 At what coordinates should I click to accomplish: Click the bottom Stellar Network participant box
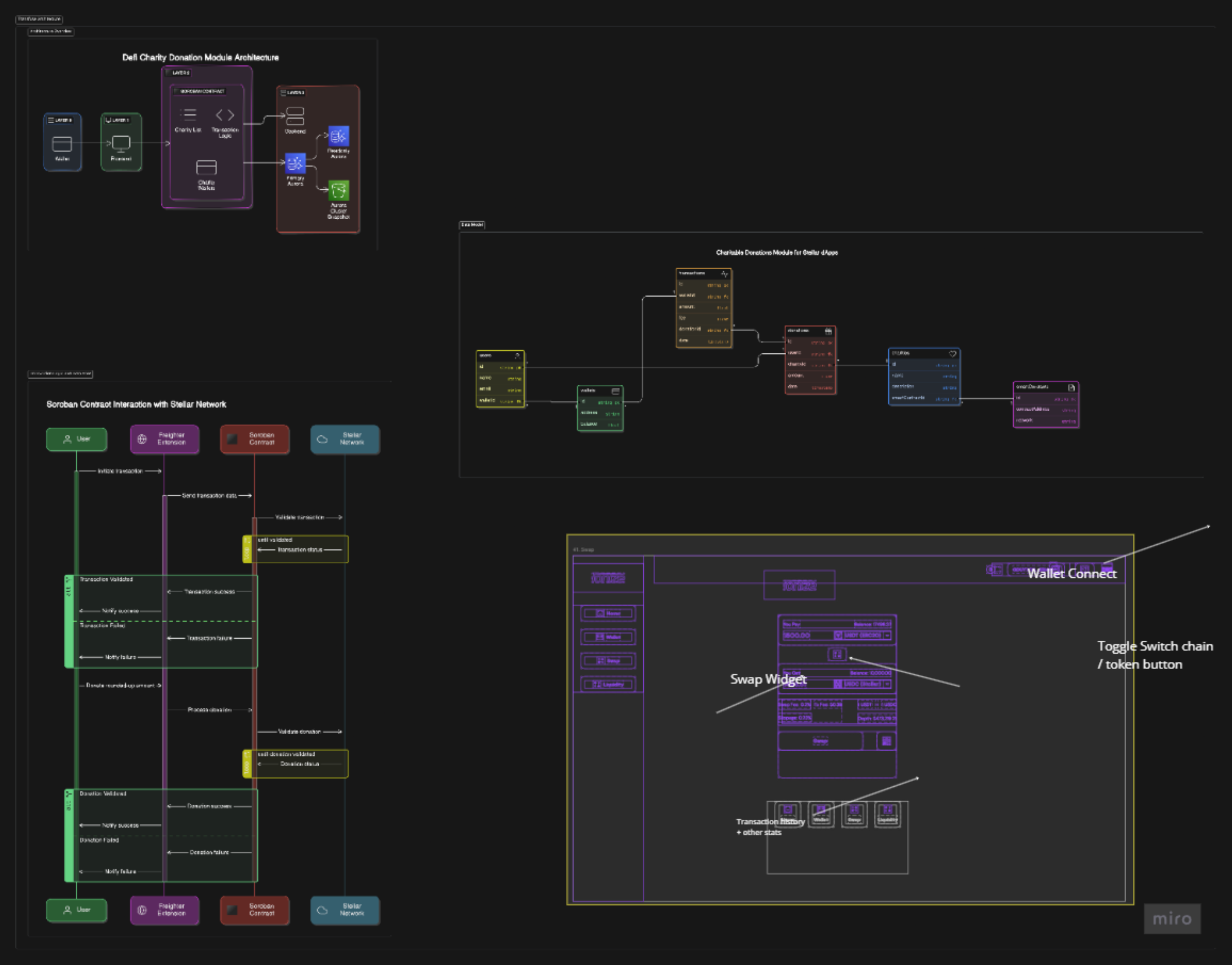pyautogui.click(x=344, y=910)
